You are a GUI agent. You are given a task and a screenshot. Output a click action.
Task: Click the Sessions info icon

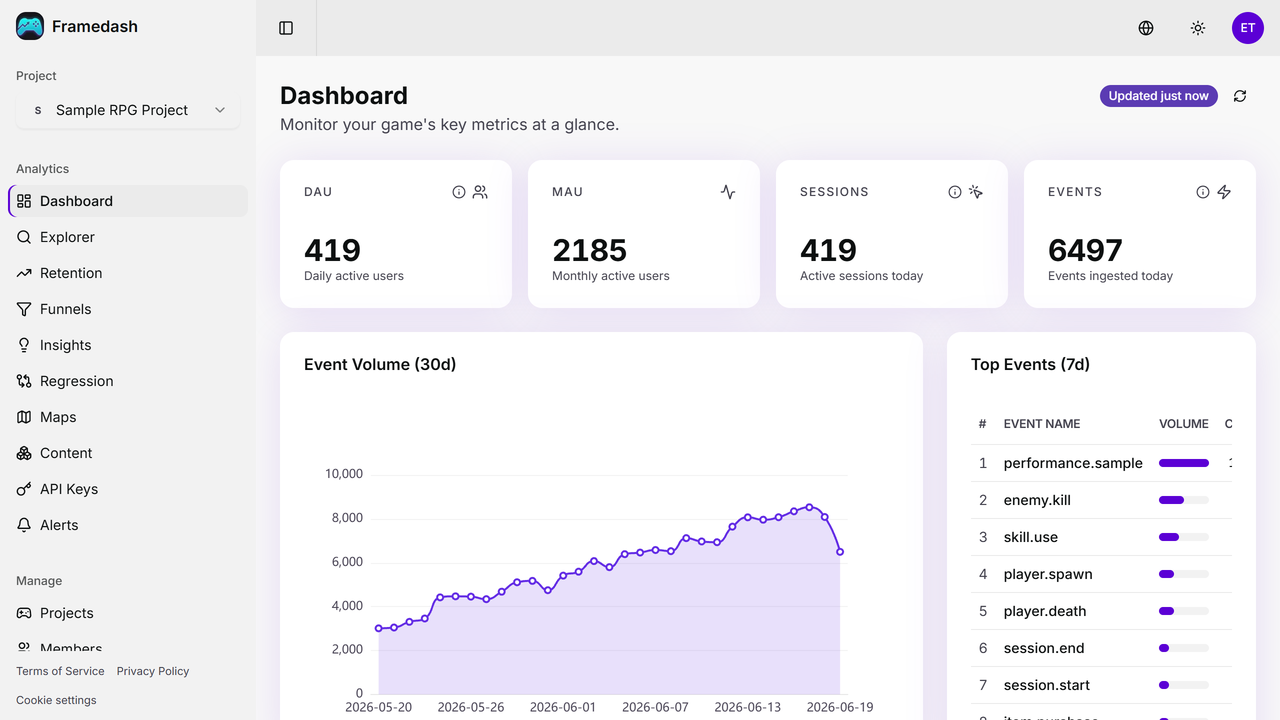coord(955,192)
